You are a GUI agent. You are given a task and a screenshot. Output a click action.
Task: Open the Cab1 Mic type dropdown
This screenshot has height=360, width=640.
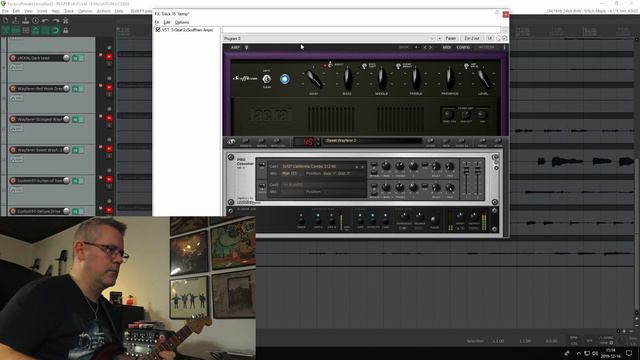pyautogui.click(x=291, y=173)
